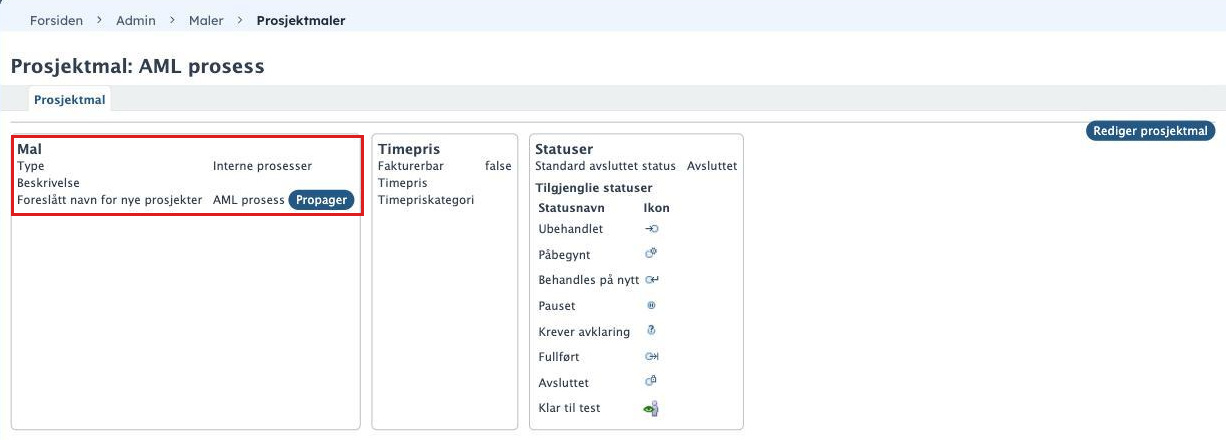Open the Admin breadcrumb link
Screen dimensions: 1226x440
pos(136,20)
